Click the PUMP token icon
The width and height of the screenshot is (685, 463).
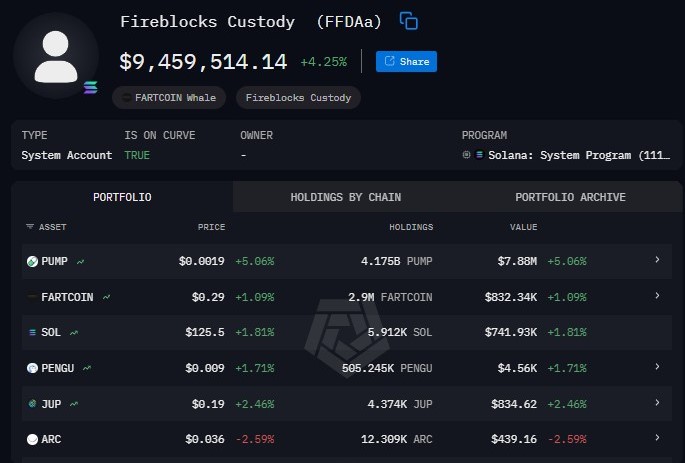32,261
